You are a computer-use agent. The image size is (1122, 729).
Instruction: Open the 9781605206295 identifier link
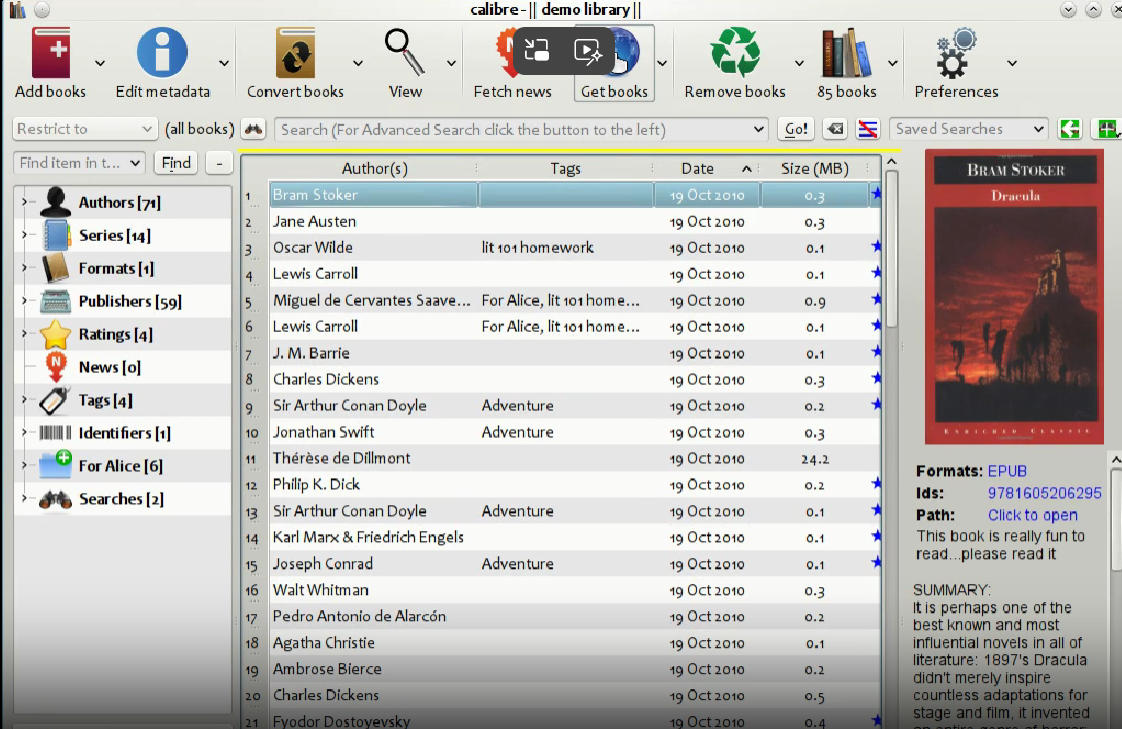click(1044, 494)
